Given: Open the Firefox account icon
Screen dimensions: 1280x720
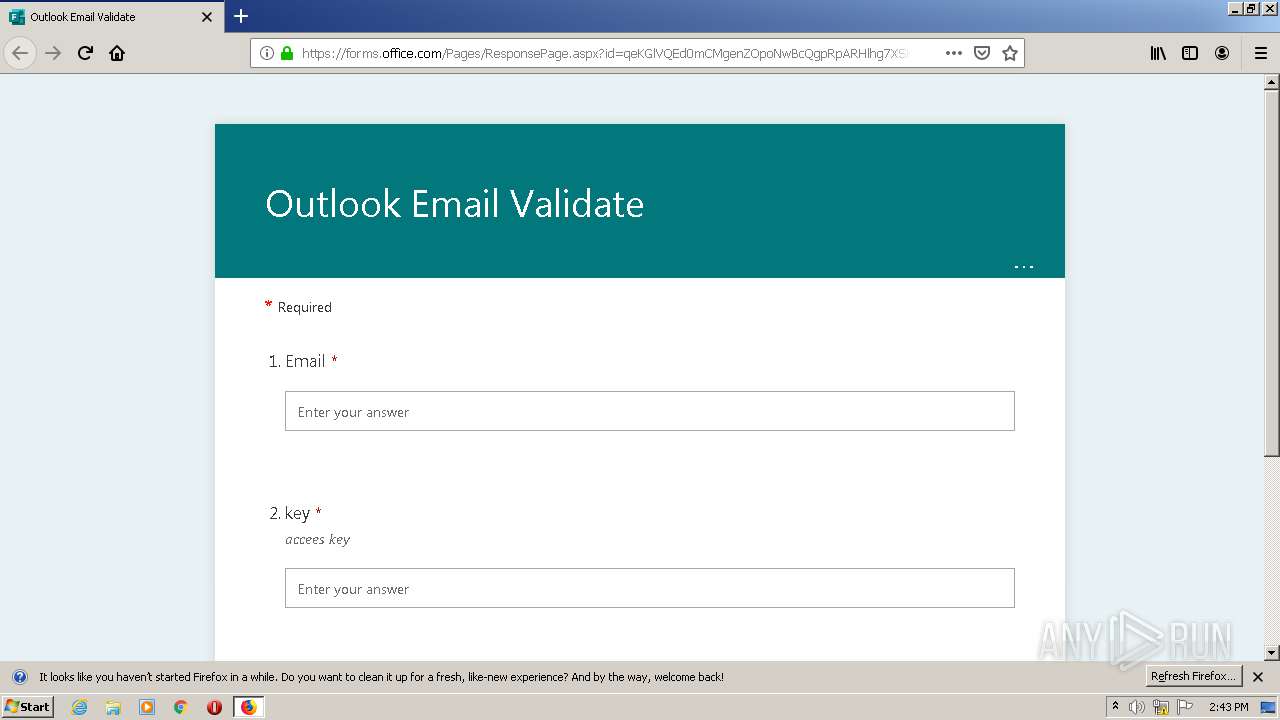Looking at the screenshot, I should 1222,53.
